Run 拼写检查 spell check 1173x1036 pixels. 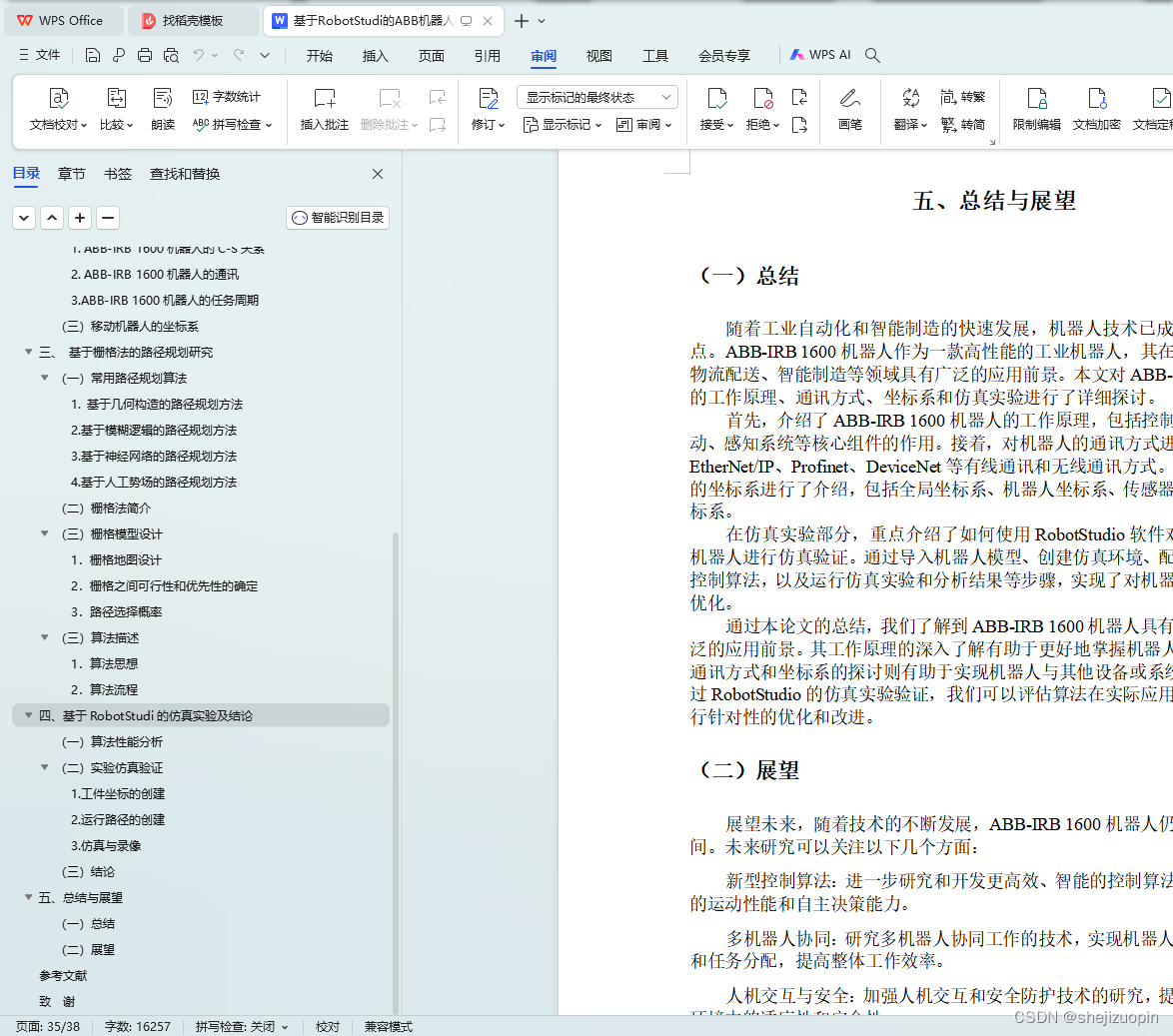232,124
